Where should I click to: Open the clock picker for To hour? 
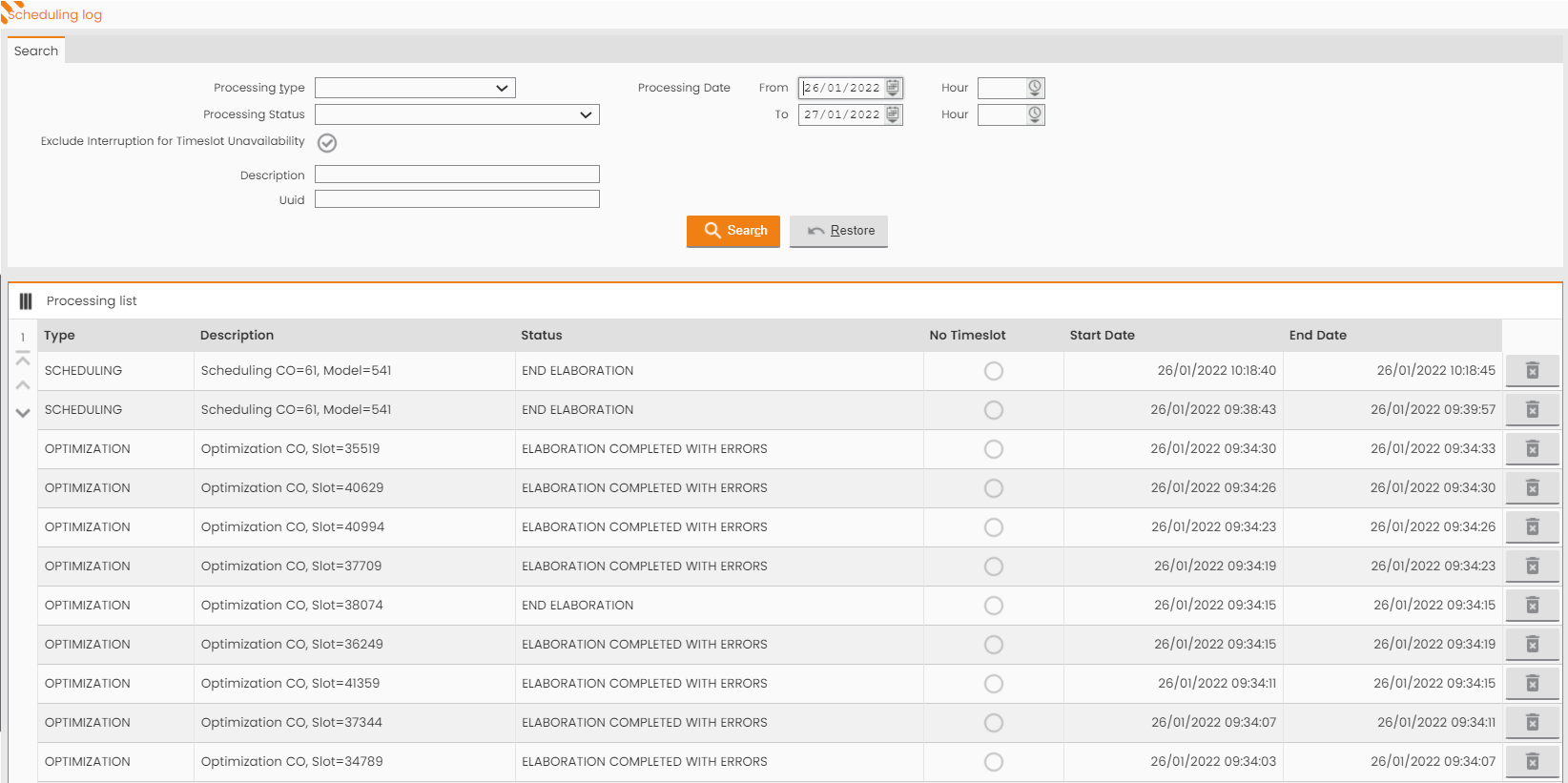(x=1035, y=114)
